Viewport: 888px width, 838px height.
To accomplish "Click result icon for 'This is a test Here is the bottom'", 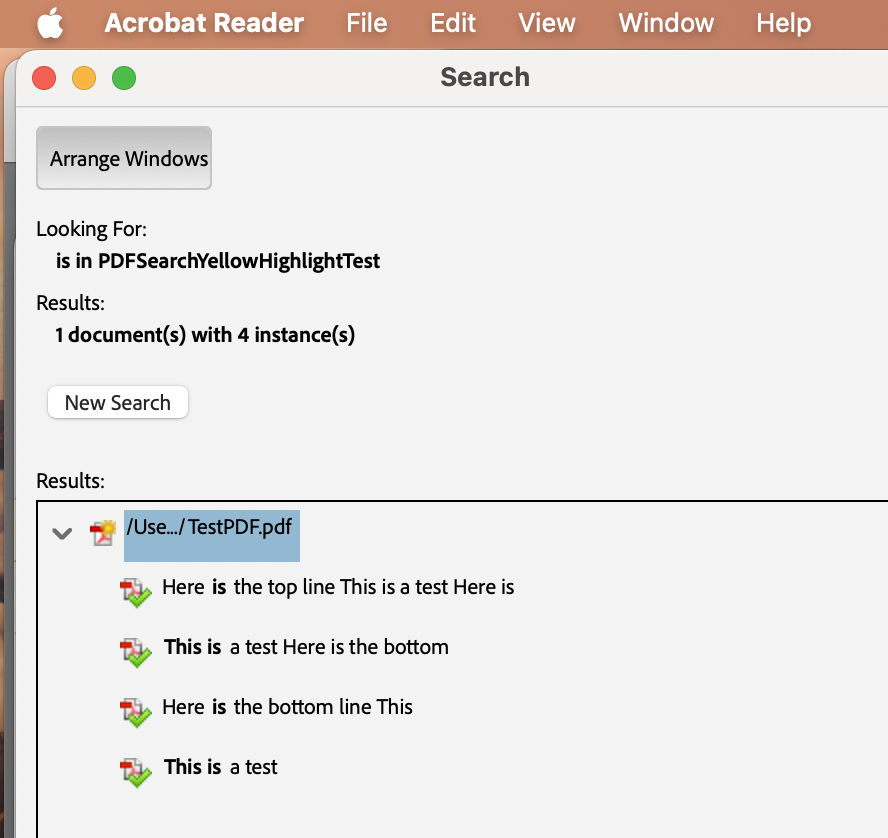I will tap(135, 652).
